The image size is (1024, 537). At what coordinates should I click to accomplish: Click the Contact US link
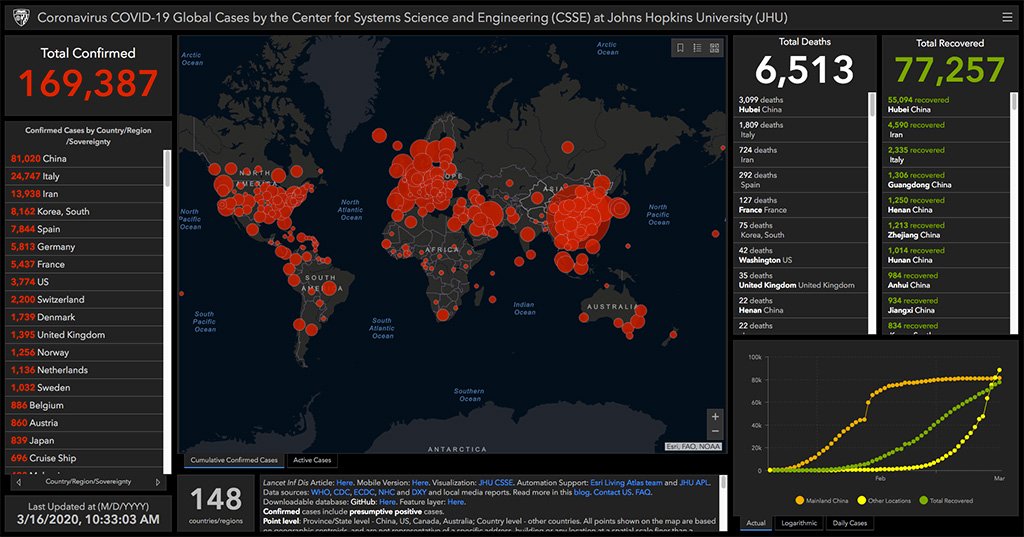pos(613,493)
